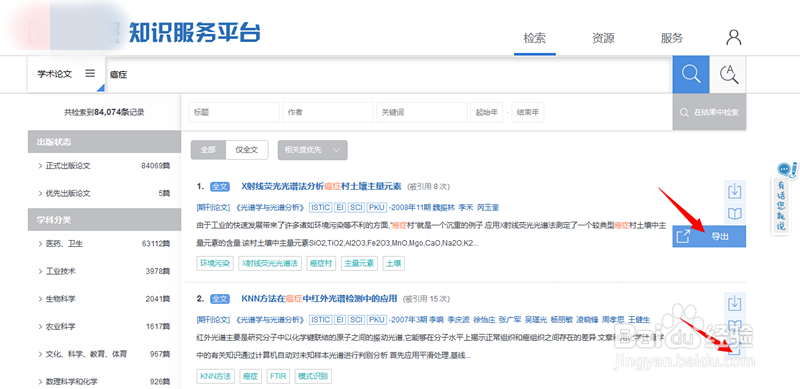The image size is (800, 389).
Task: Click the download icon for result 2
Action: point(735,303)
